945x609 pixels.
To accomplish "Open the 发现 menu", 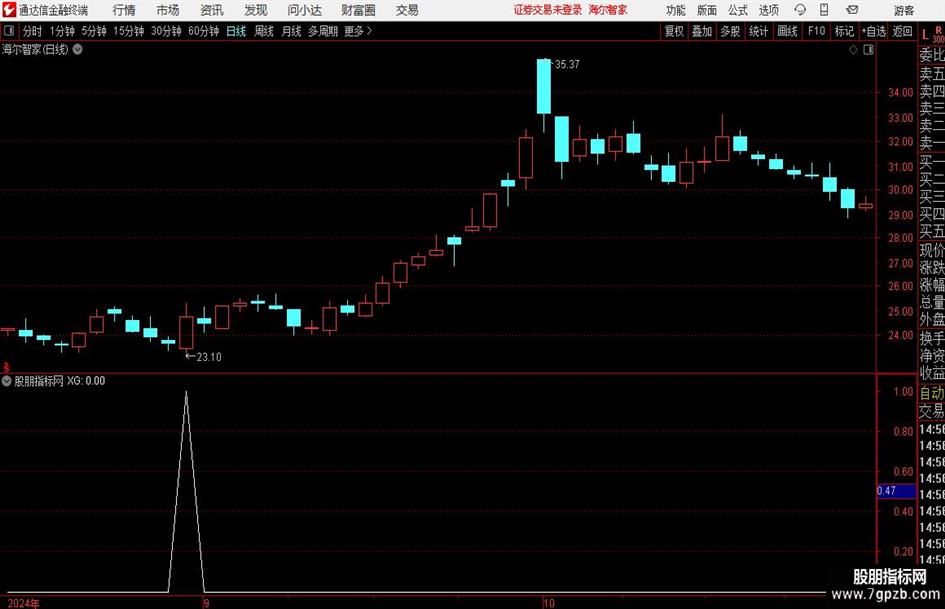I will [x=256, y=10].
